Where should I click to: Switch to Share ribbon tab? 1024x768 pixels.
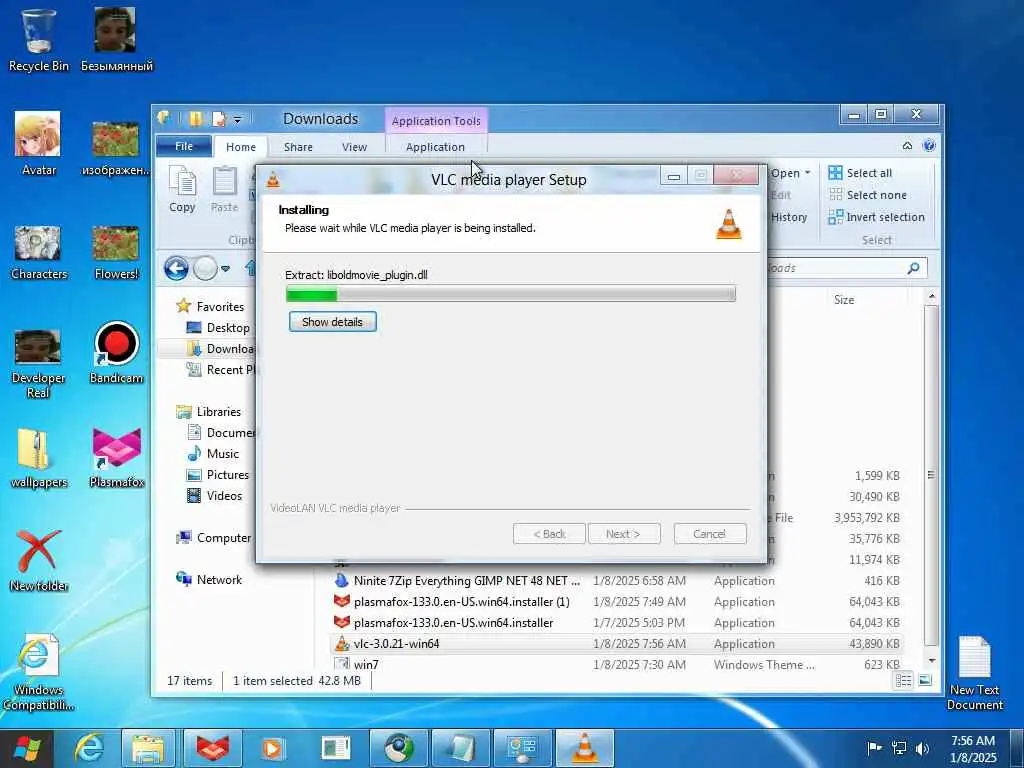tap(298, 147)
